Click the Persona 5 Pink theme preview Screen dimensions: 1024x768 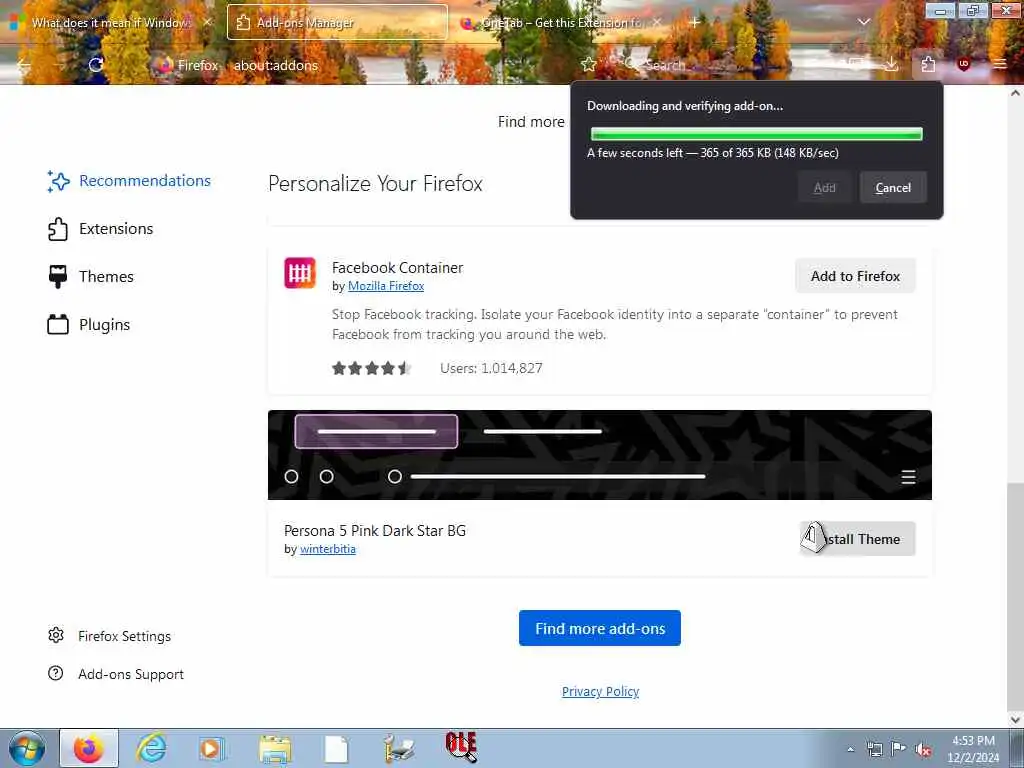click(x=600, y=455)
